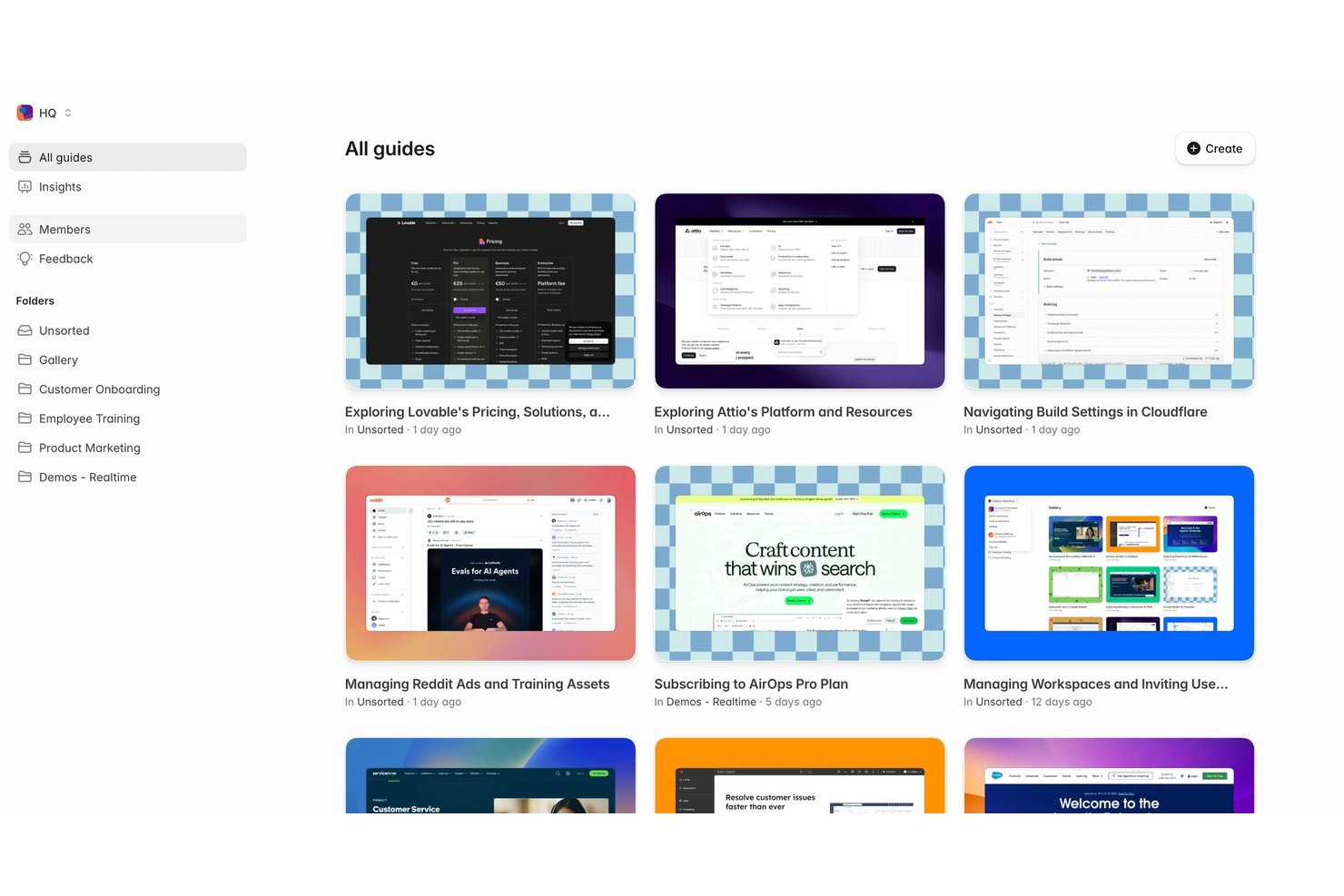Click the All guides page heading

390,148
